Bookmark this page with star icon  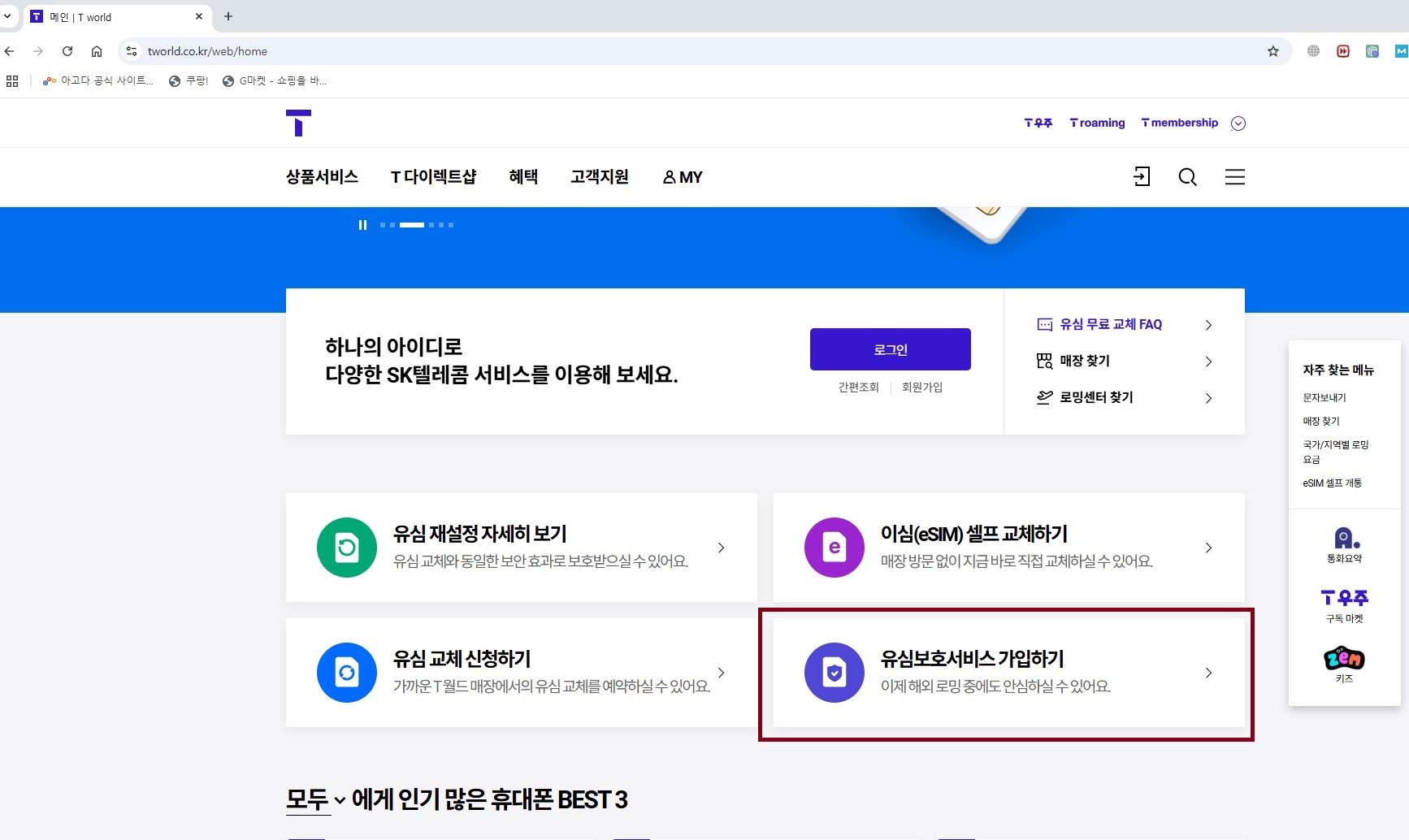pyautogui.click(x=1273, y=51)
